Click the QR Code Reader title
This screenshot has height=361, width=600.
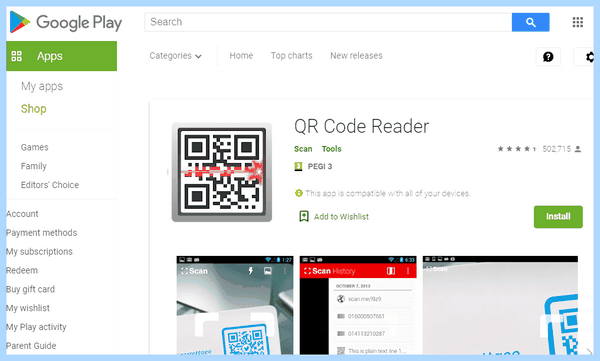[362, 126]
